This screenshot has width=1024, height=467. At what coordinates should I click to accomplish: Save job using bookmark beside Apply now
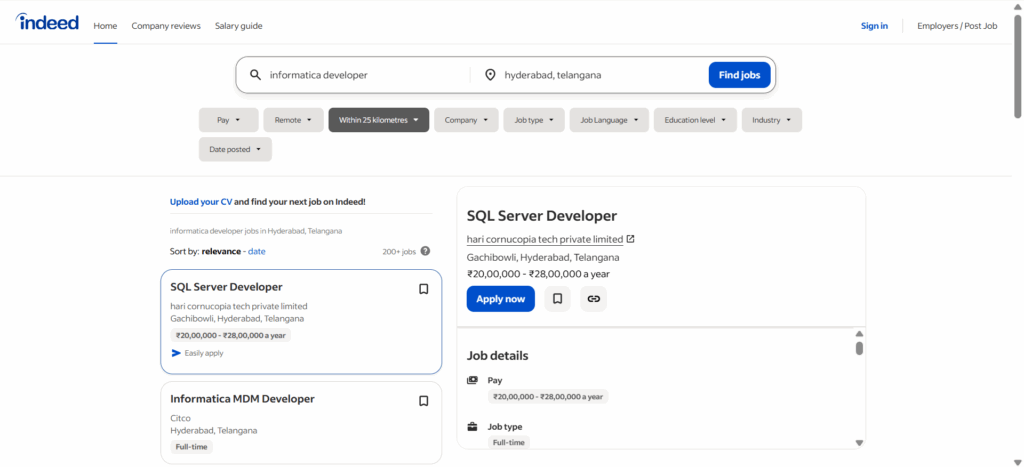557,299
